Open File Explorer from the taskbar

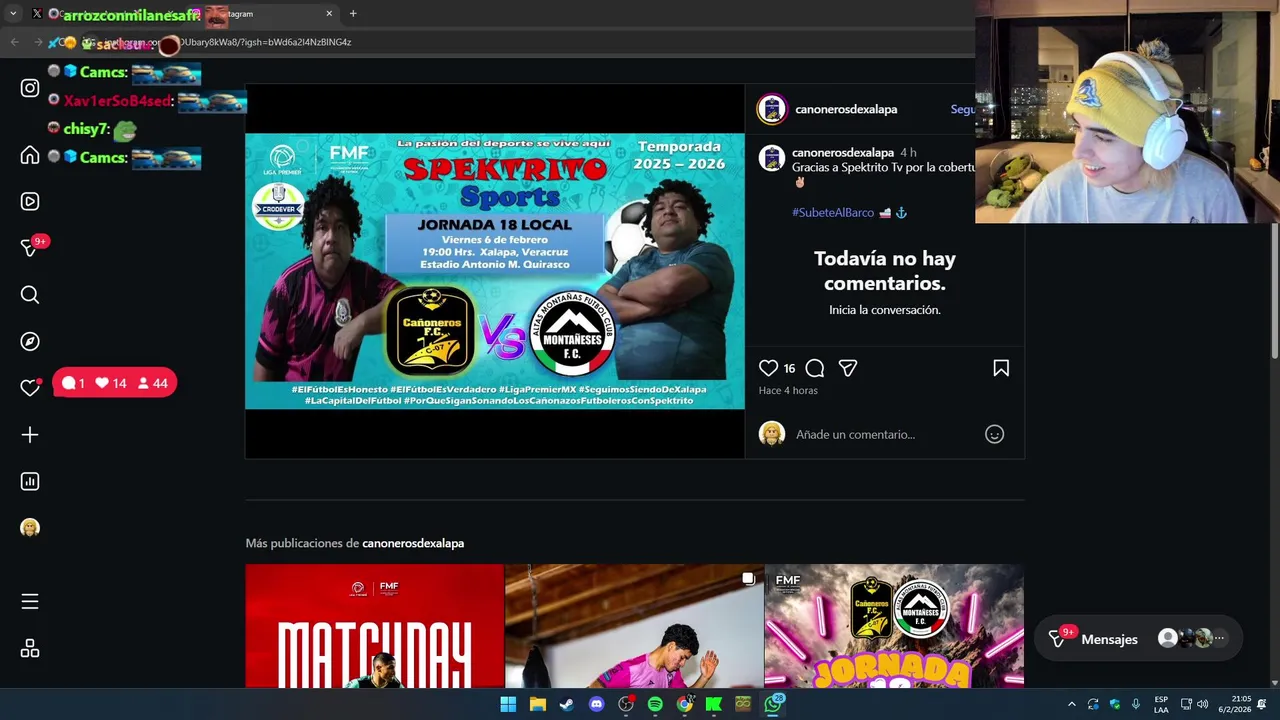pos(538,704)
